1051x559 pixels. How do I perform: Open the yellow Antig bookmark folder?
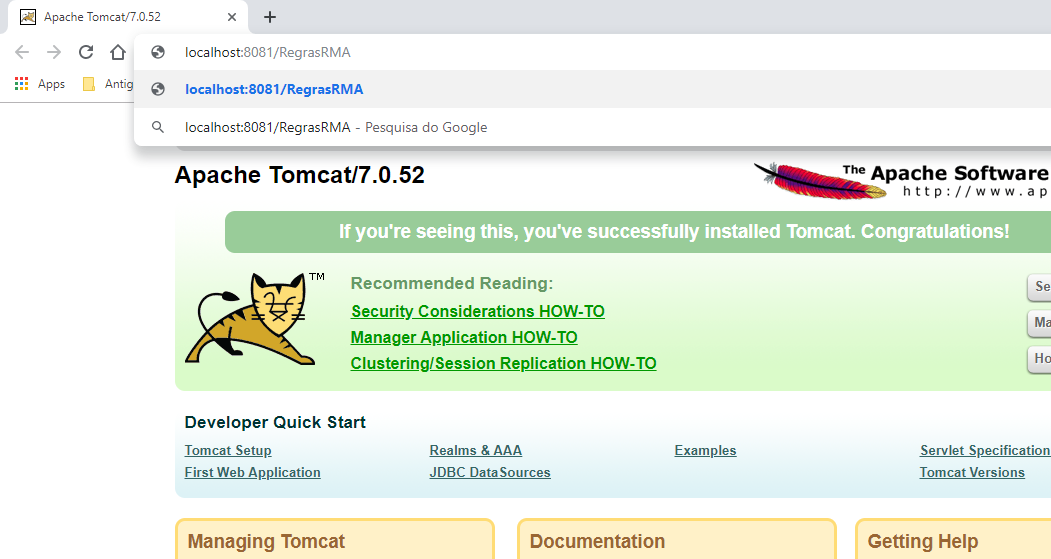tap(107, 84)
